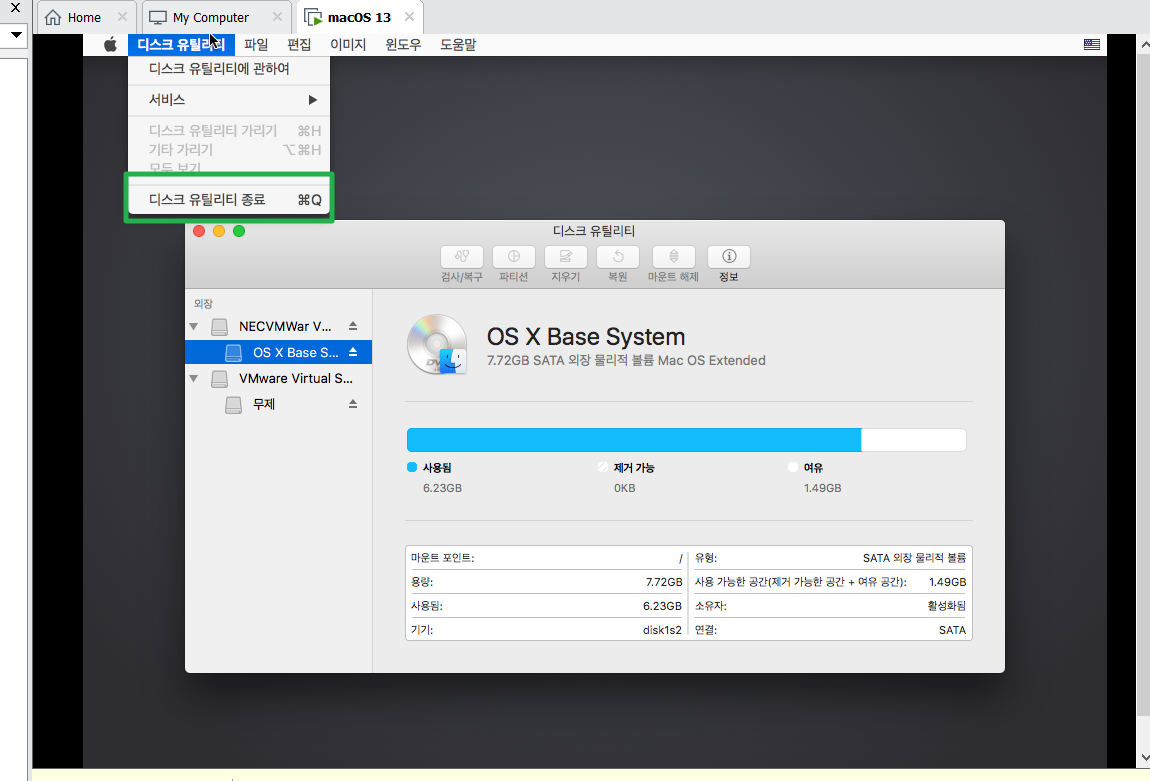
Task: Click the Home tab house icon
Action: click(x=53, y=17)
